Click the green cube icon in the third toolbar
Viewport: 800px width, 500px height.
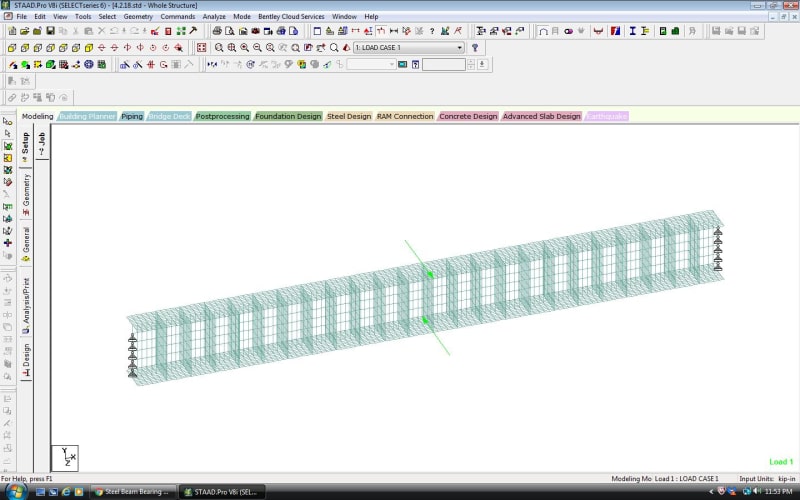tap(50, 65)
